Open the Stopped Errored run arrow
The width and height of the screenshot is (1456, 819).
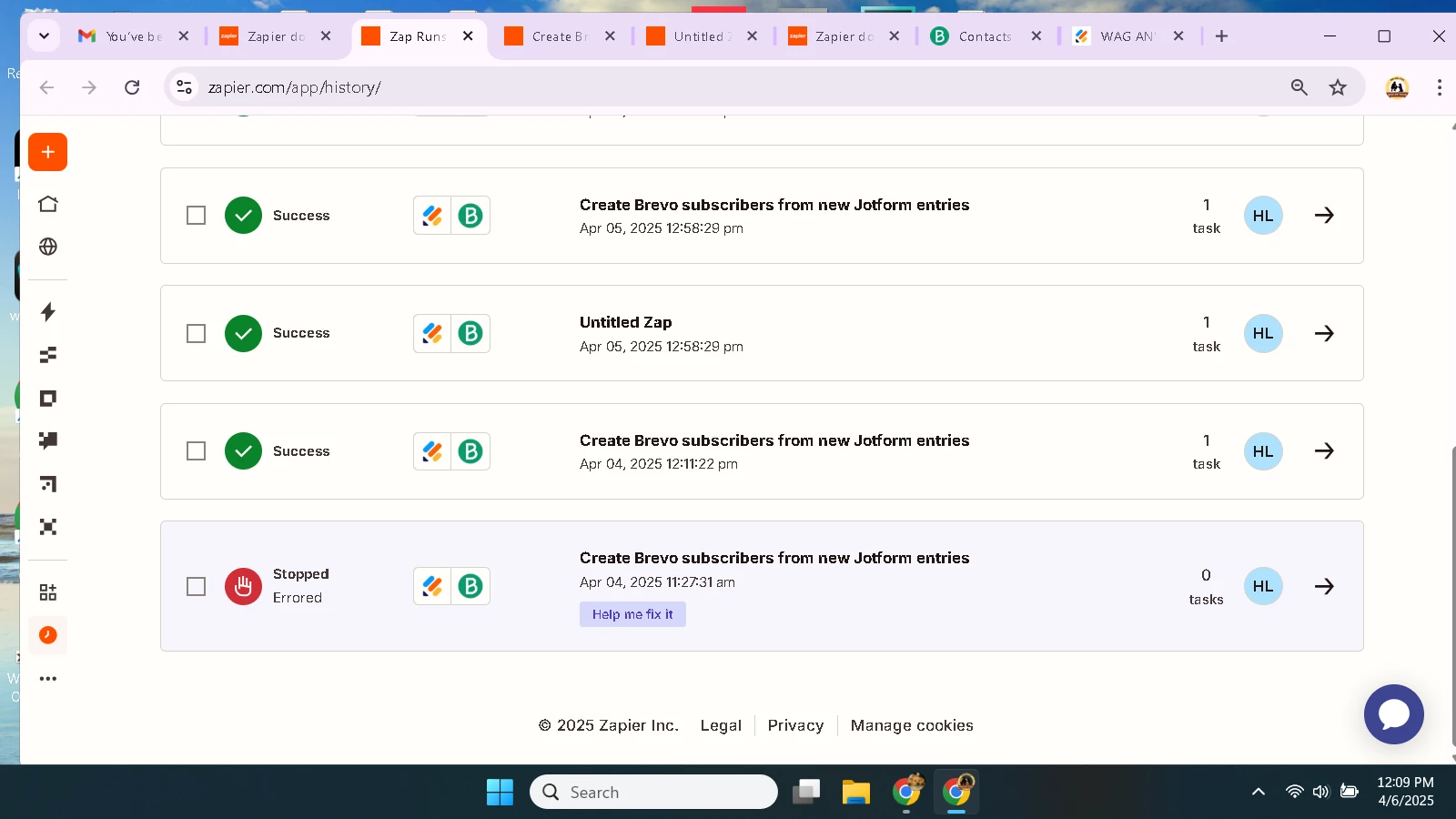(x=1324, y=586)
